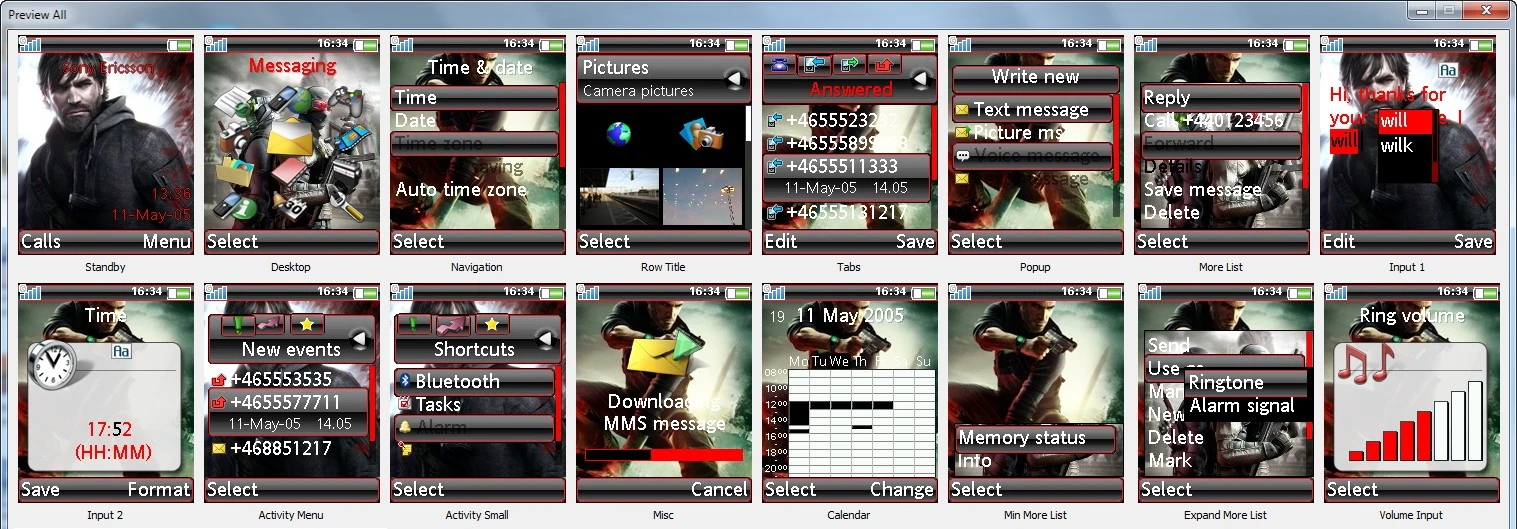Click Select softkey in Desktop preview
This screenshot has height=529, width=1517.
click(x=233, y=241)
